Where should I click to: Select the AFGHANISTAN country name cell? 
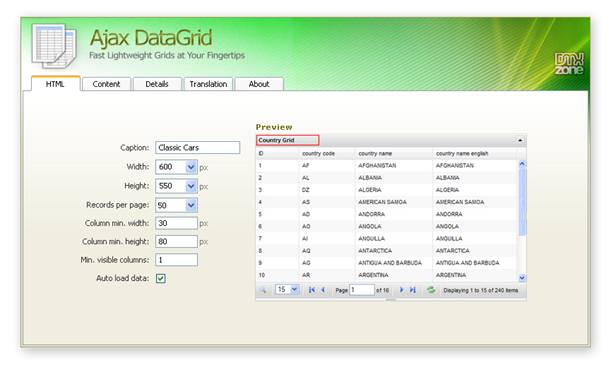(x=377, y=166)
